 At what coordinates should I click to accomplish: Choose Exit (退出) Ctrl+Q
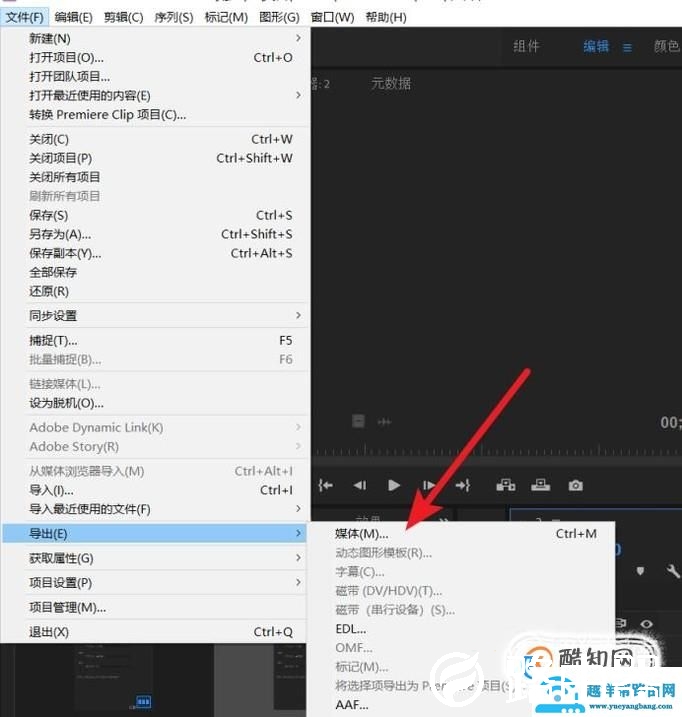click(x=156, y=632)
